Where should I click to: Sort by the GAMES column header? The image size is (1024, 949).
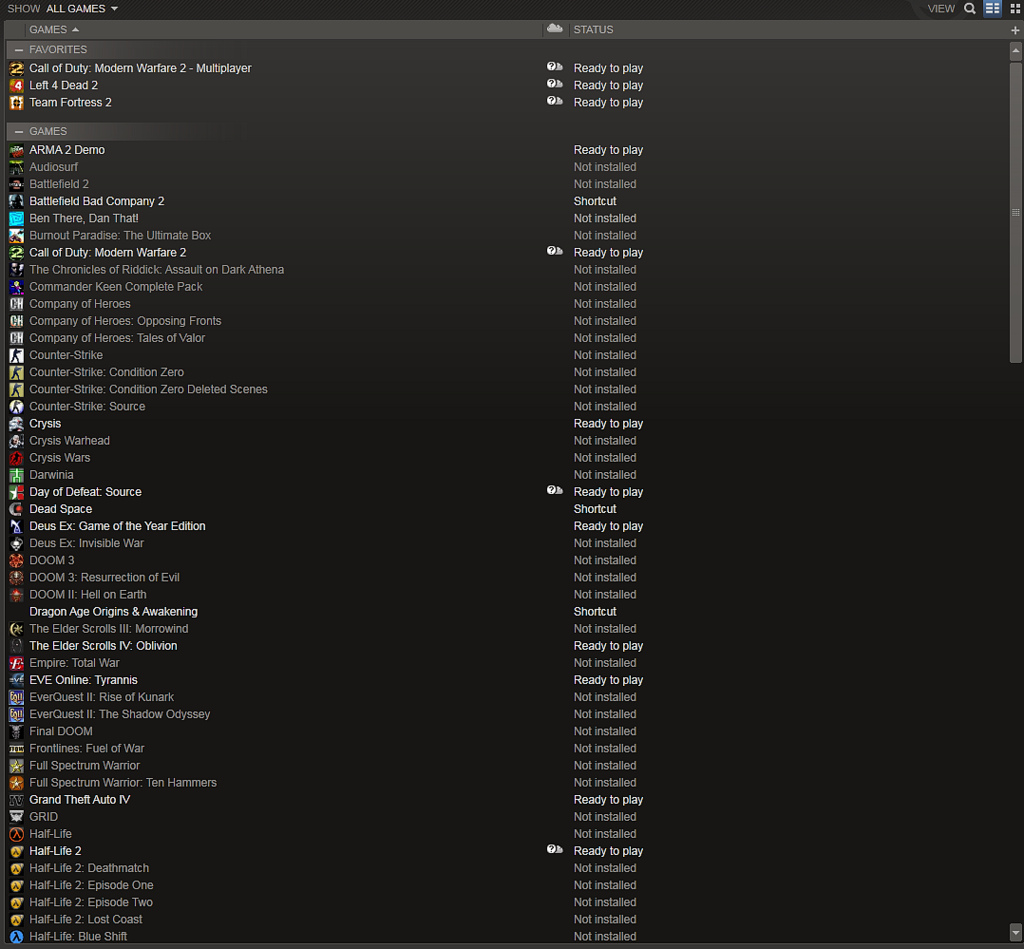click(54, 29)
